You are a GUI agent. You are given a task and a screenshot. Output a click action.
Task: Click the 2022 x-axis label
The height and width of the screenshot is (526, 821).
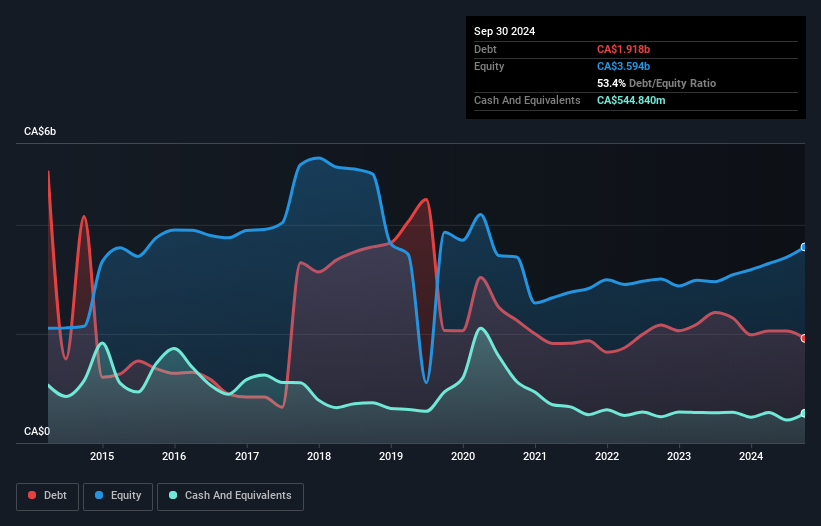point(607,456)
